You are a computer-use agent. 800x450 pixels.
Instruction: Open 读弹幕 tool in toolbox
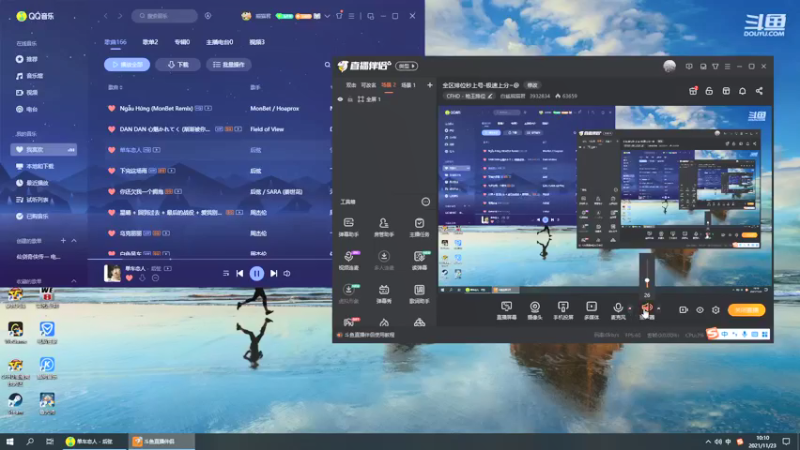click(x=419, y=260)
